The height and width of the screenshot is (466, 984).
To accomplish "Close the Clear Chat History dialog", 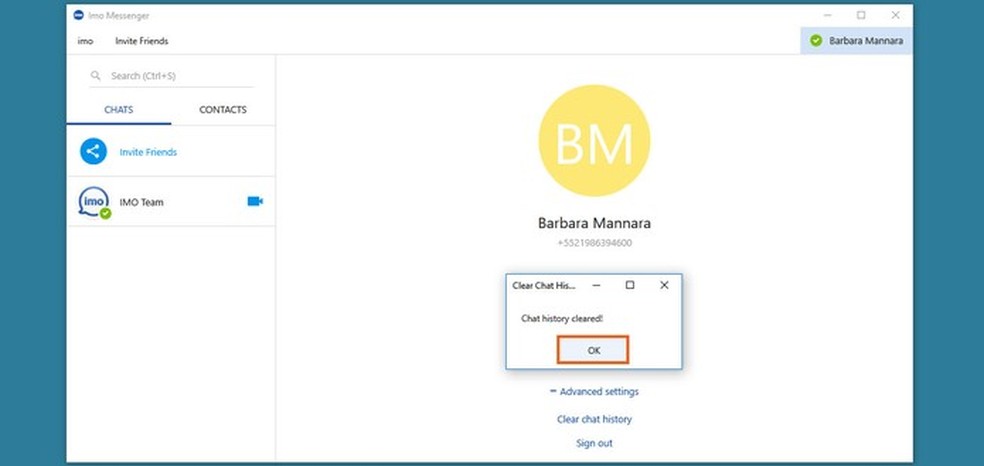I will point(664,285).
